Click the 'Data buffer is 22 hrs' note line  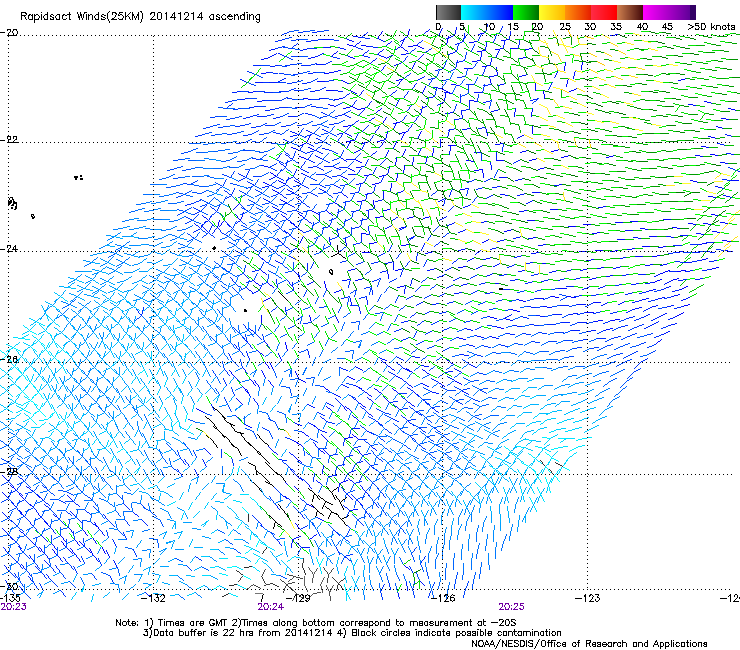coord(352,633)
